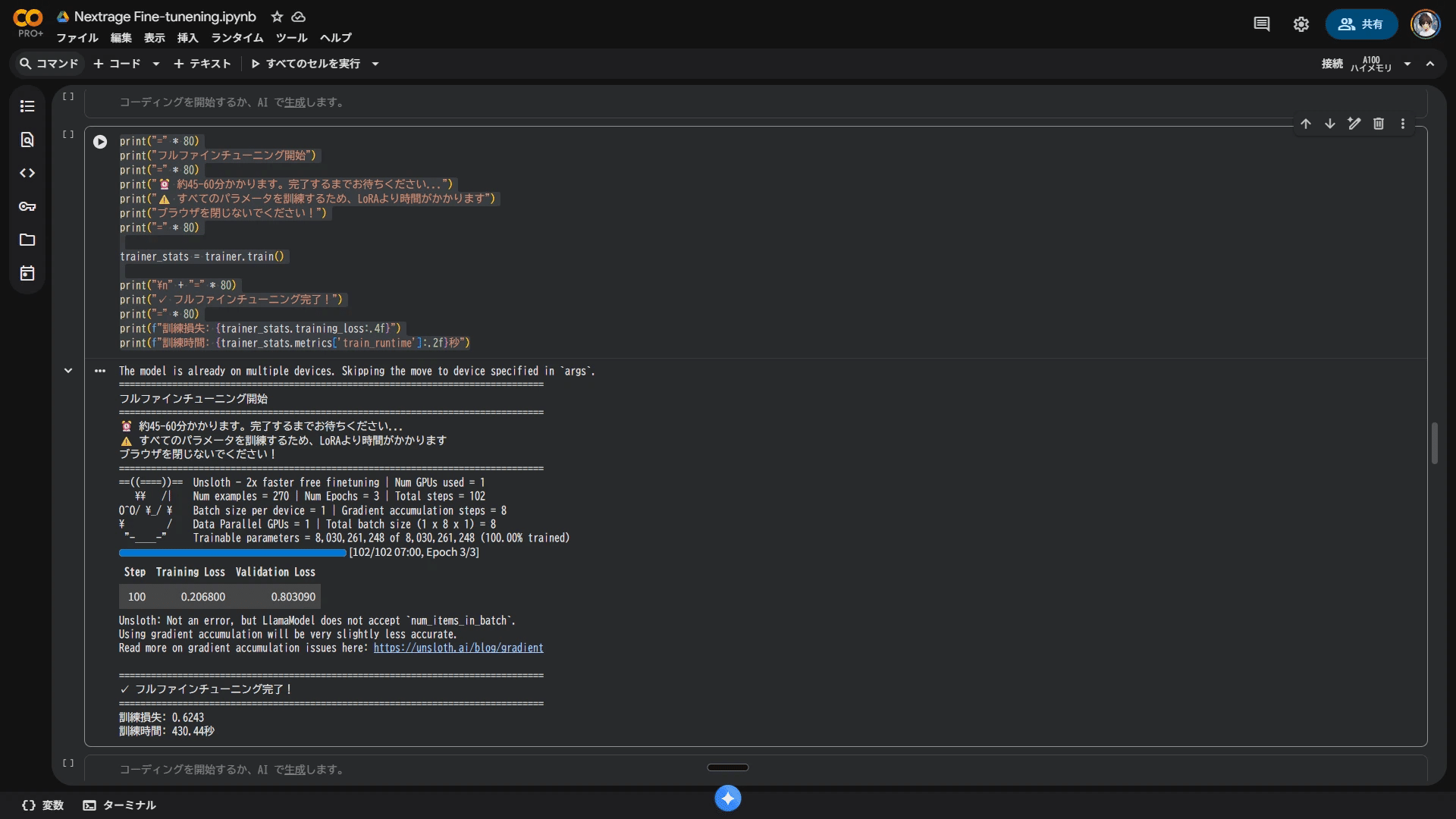The height and width of the screenshot is (819, 1456).
Task: Click the 訓練損失: 0.6243 output line
Action: [162, 717]
